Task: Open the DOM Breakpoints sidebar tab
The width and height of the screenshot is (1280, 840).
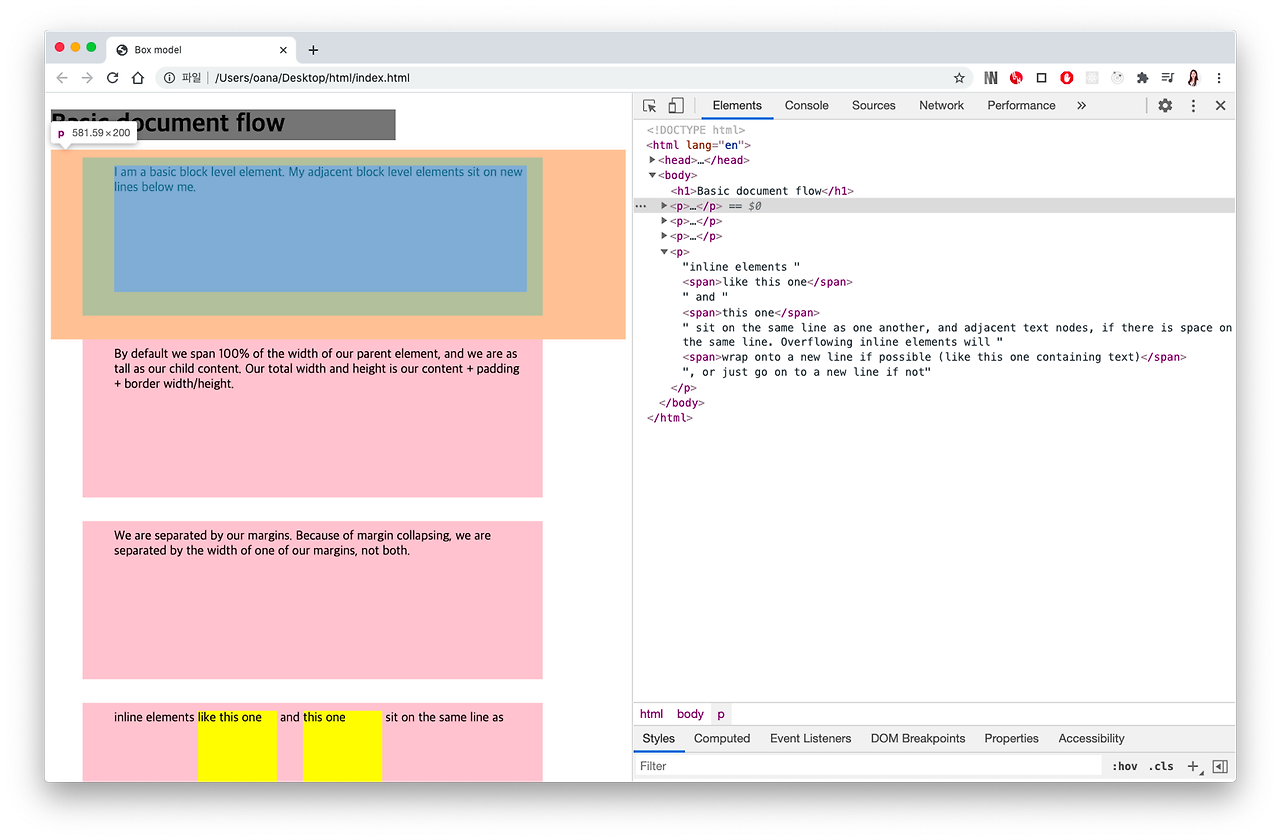Action: pos(918,739)
